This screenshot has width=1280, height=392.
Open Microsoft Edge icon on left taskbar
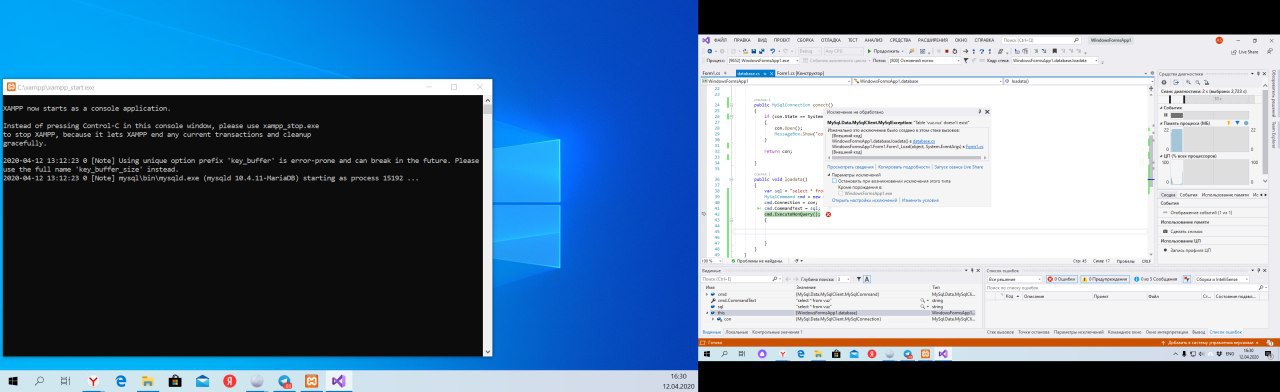pyautogui.click(x=121, y=381)
